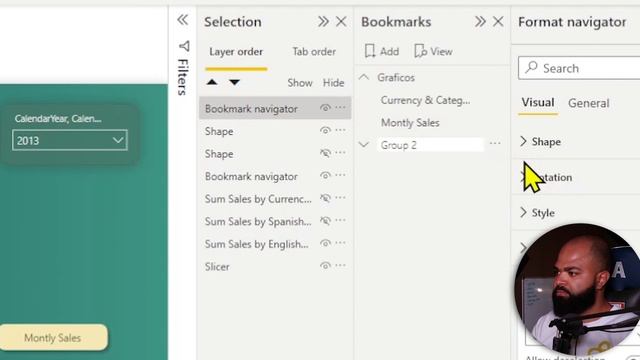
Task: Expand the Filters pane double-chevron
Action: 182,20
